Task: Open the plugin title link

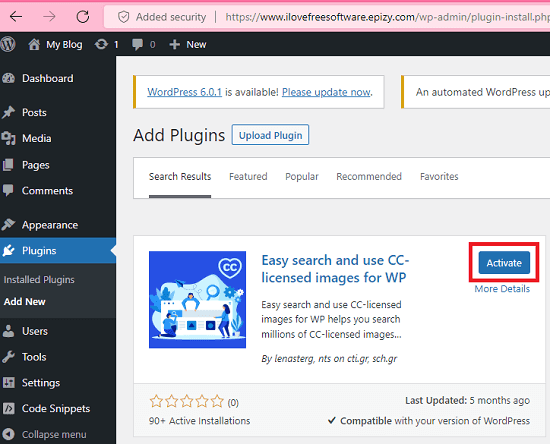Action: click(x=335, y=269)
